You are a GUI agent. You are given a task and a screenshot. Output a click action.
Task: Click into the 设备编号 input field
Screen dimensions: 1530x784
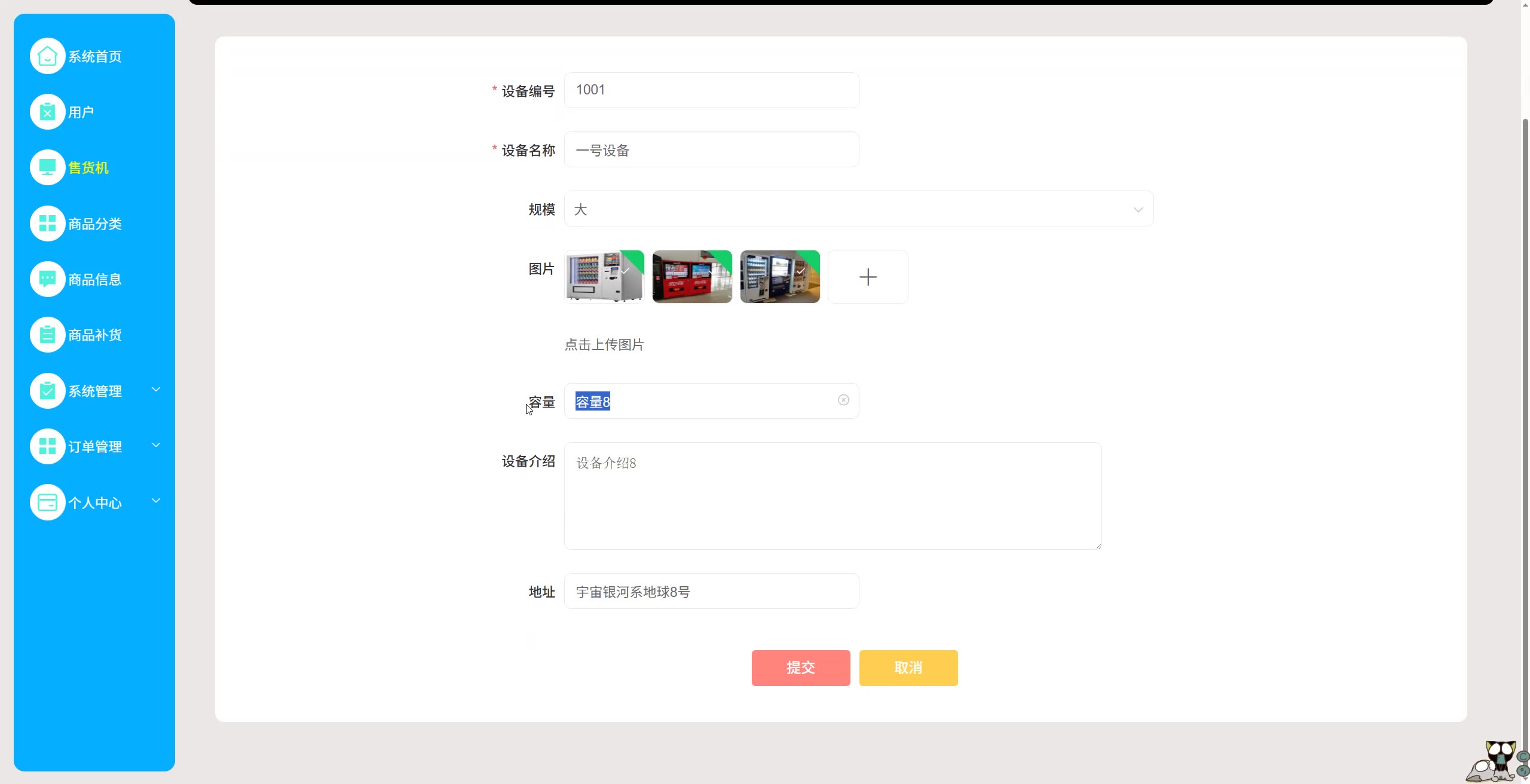click(x=711, y=90)
